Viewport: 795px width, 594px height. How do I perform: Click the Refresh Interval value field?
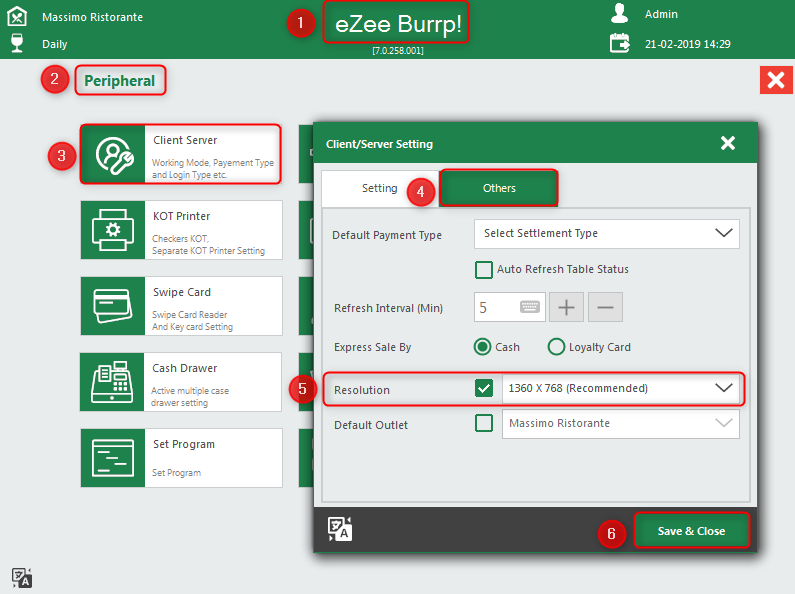coord(510,307)
